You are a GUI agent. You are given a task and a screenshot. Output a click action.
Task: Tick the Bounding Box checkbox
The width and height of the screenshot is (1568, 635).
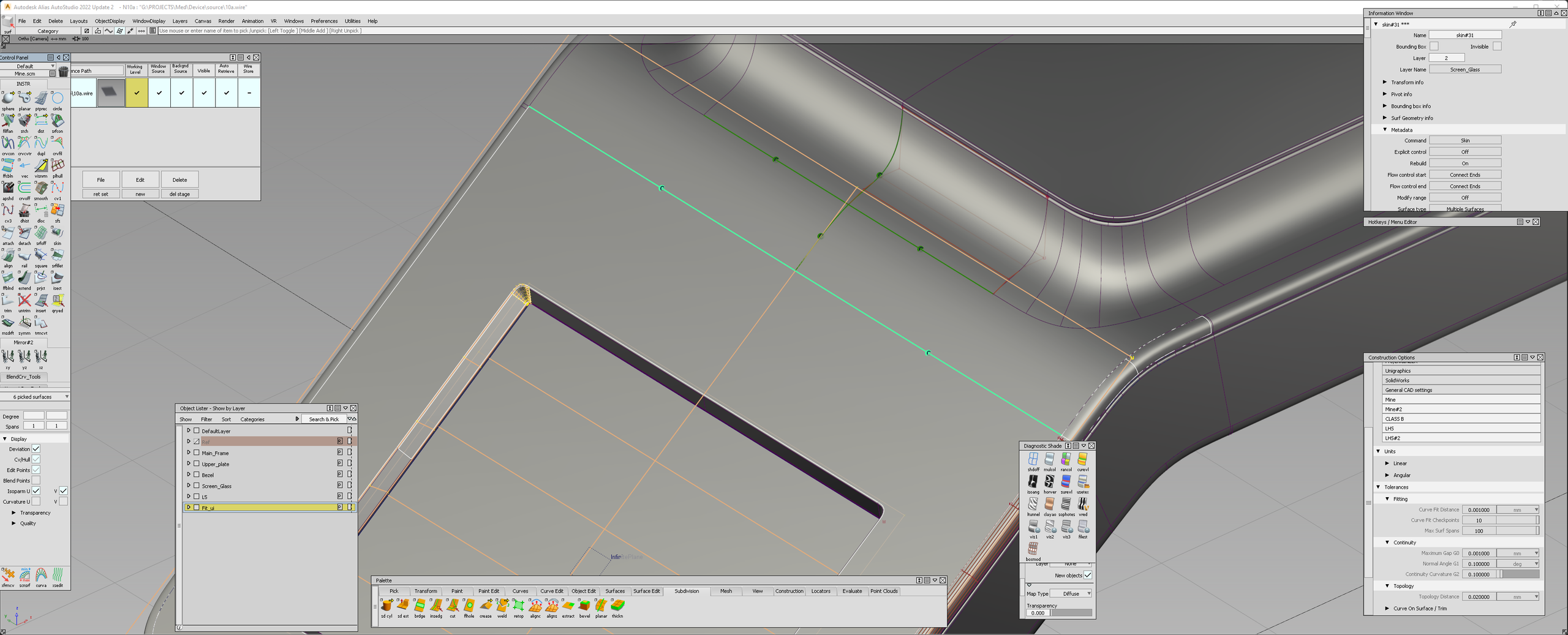click(1434, 47)
